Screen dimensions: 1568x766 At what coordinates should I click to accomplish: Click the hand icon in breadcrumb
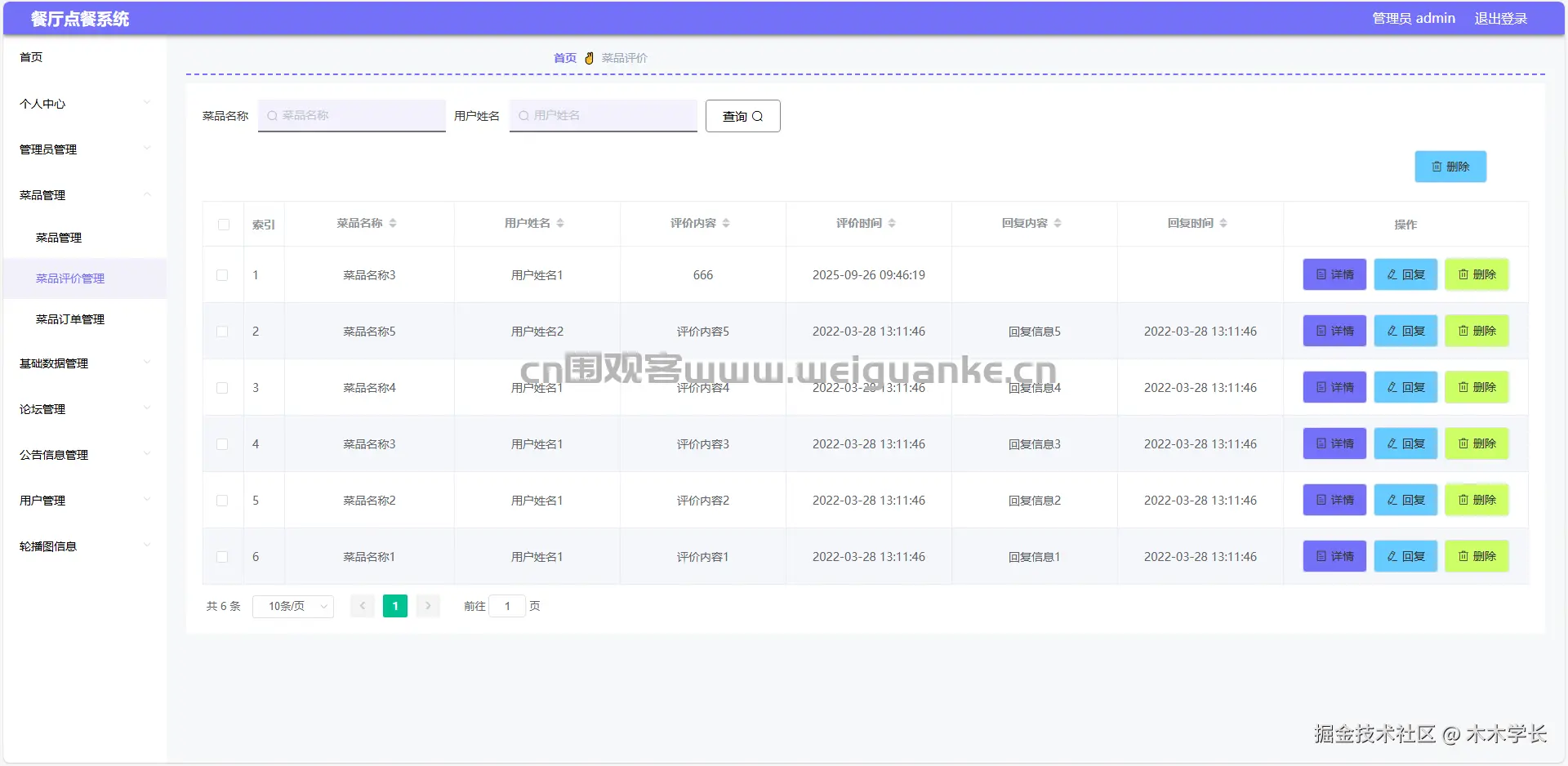589,58
